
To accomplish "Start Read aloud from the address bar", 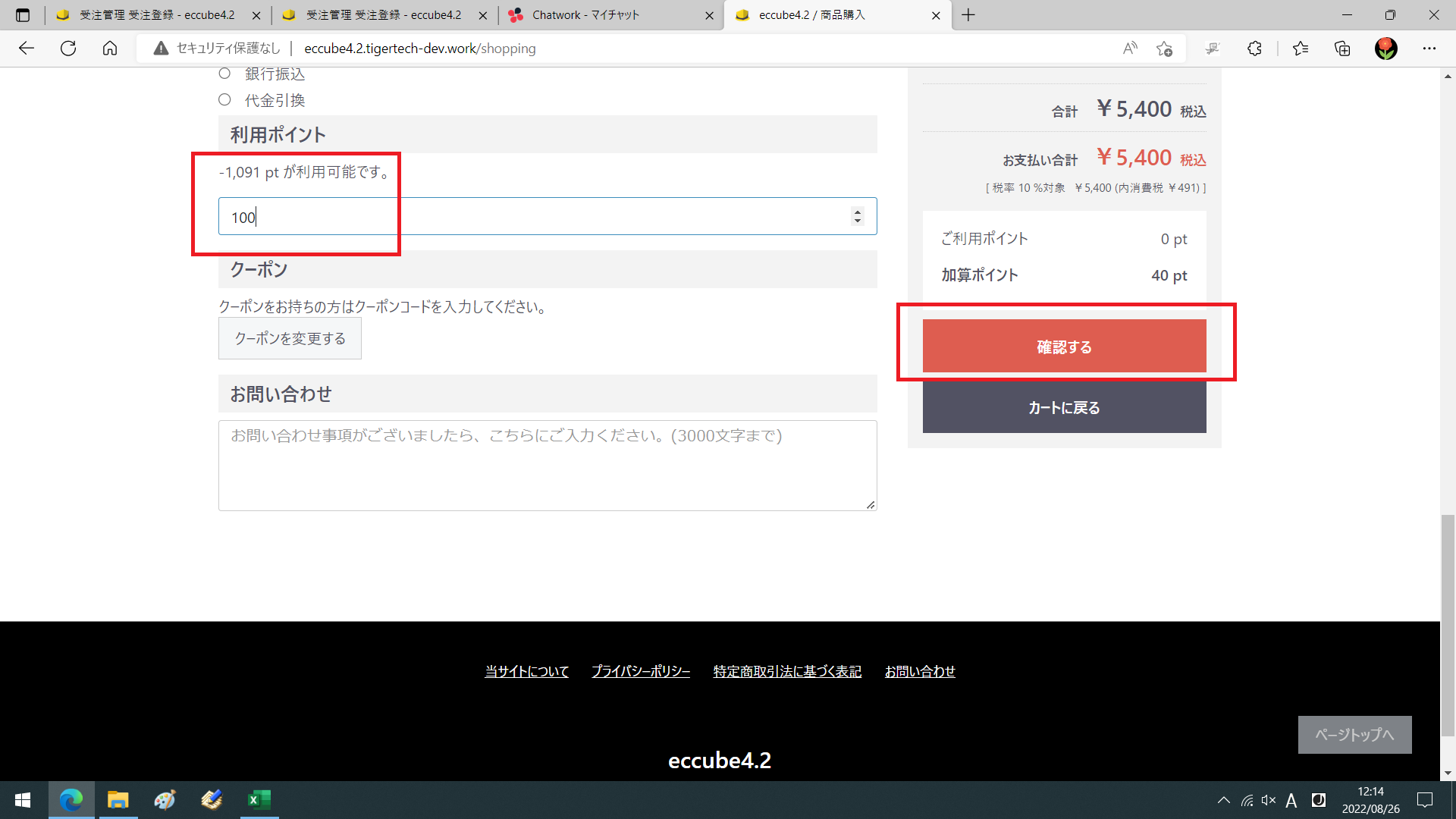I will coord(1129,48).
